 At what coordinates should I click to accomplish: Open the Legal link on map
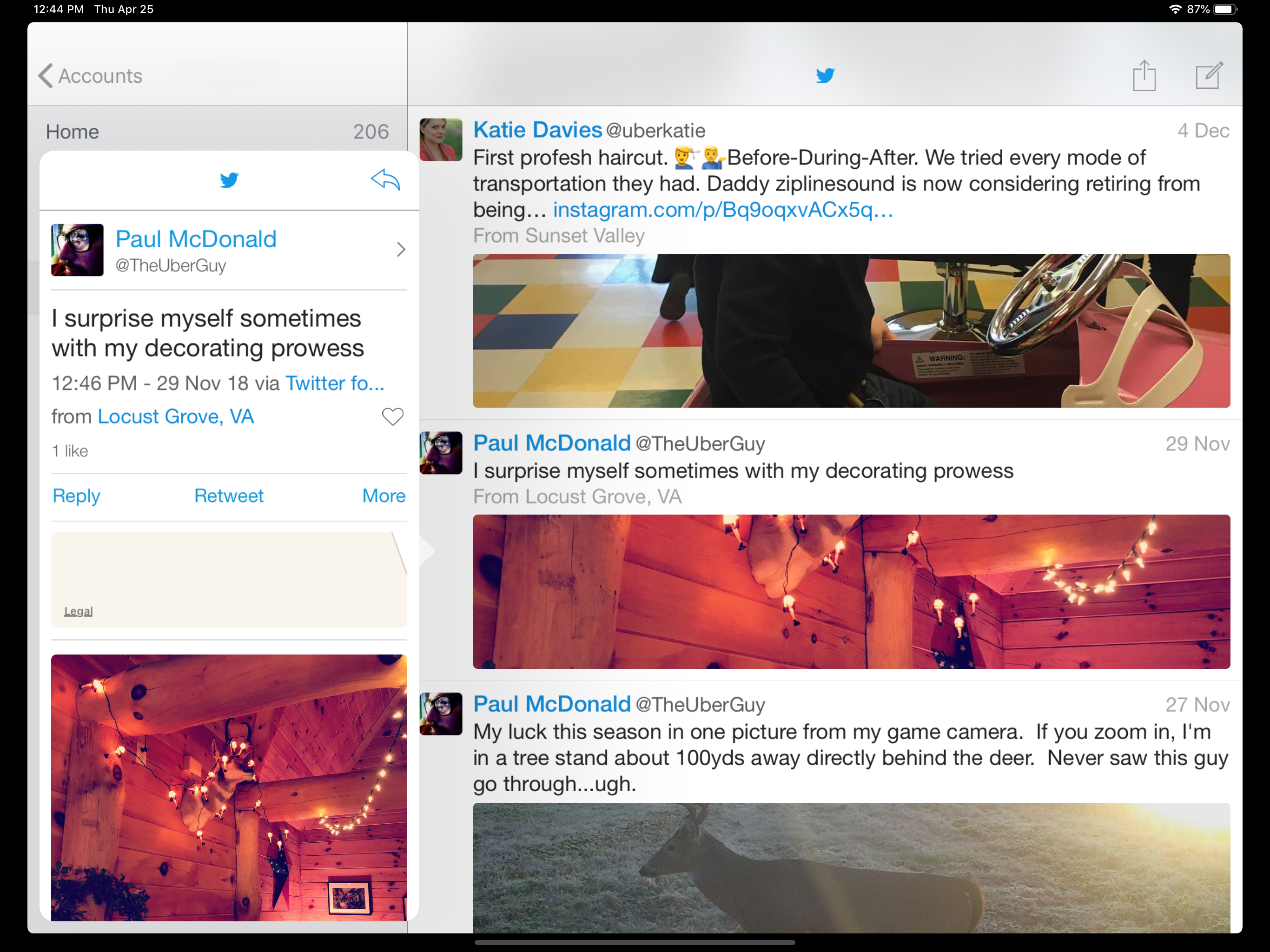(78, 611)
